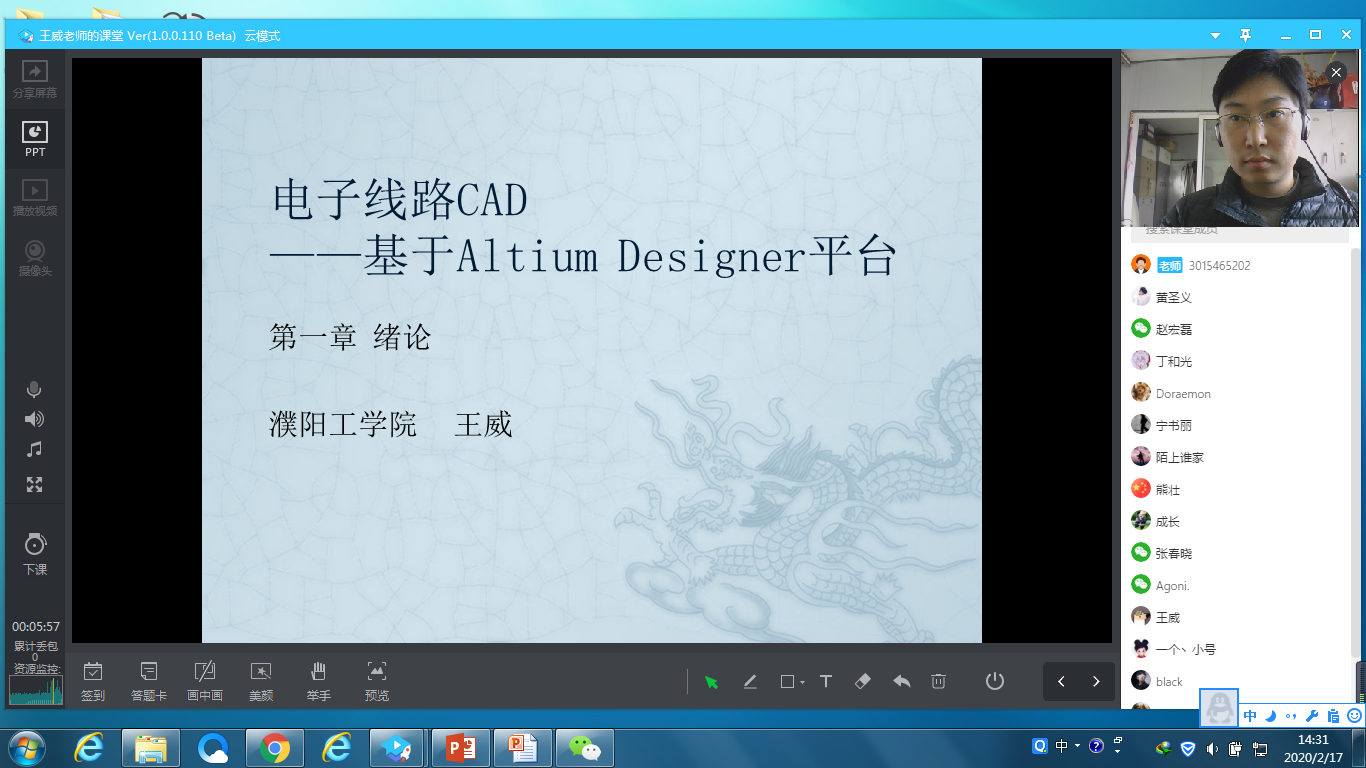Go to next slide arrow
This screenshot has width=1366, height=768.
tap(1096, 682)
